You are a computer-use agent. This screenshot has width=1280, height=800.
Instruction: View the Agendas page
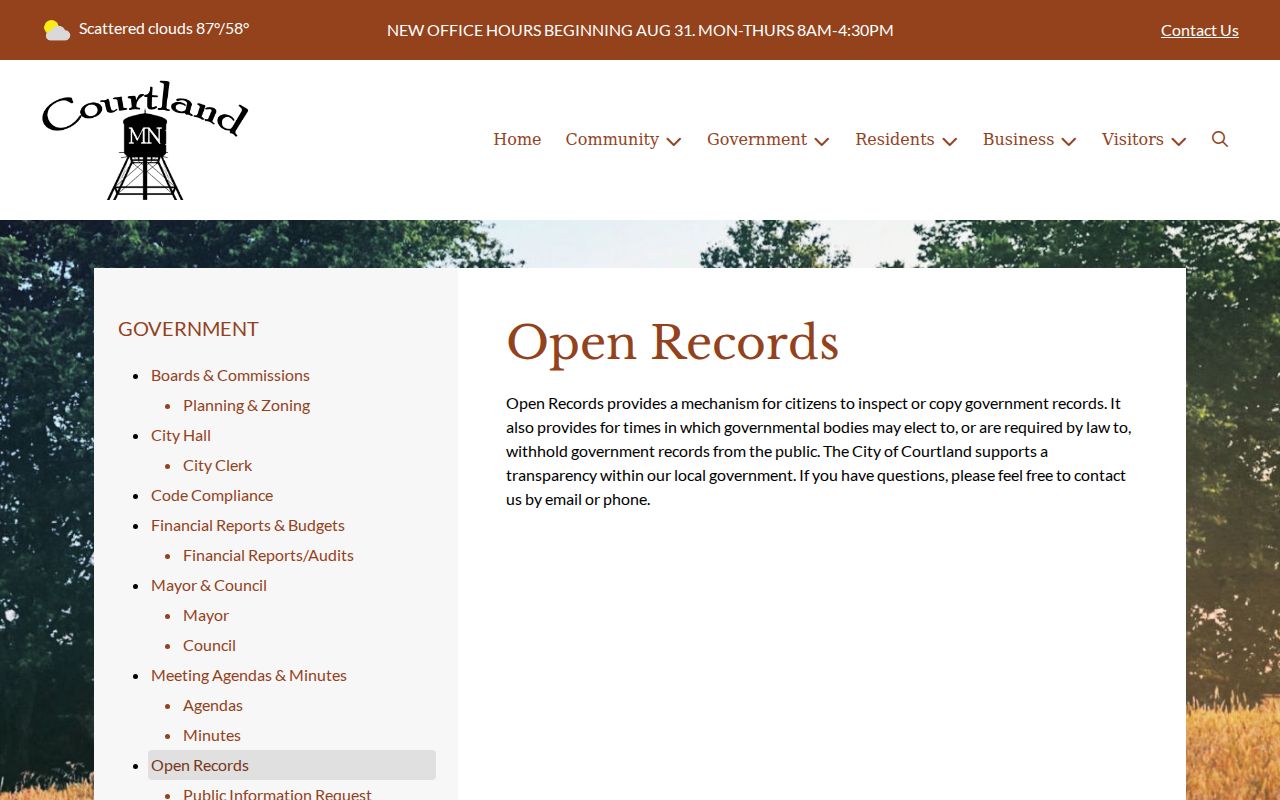pos(213,705)
